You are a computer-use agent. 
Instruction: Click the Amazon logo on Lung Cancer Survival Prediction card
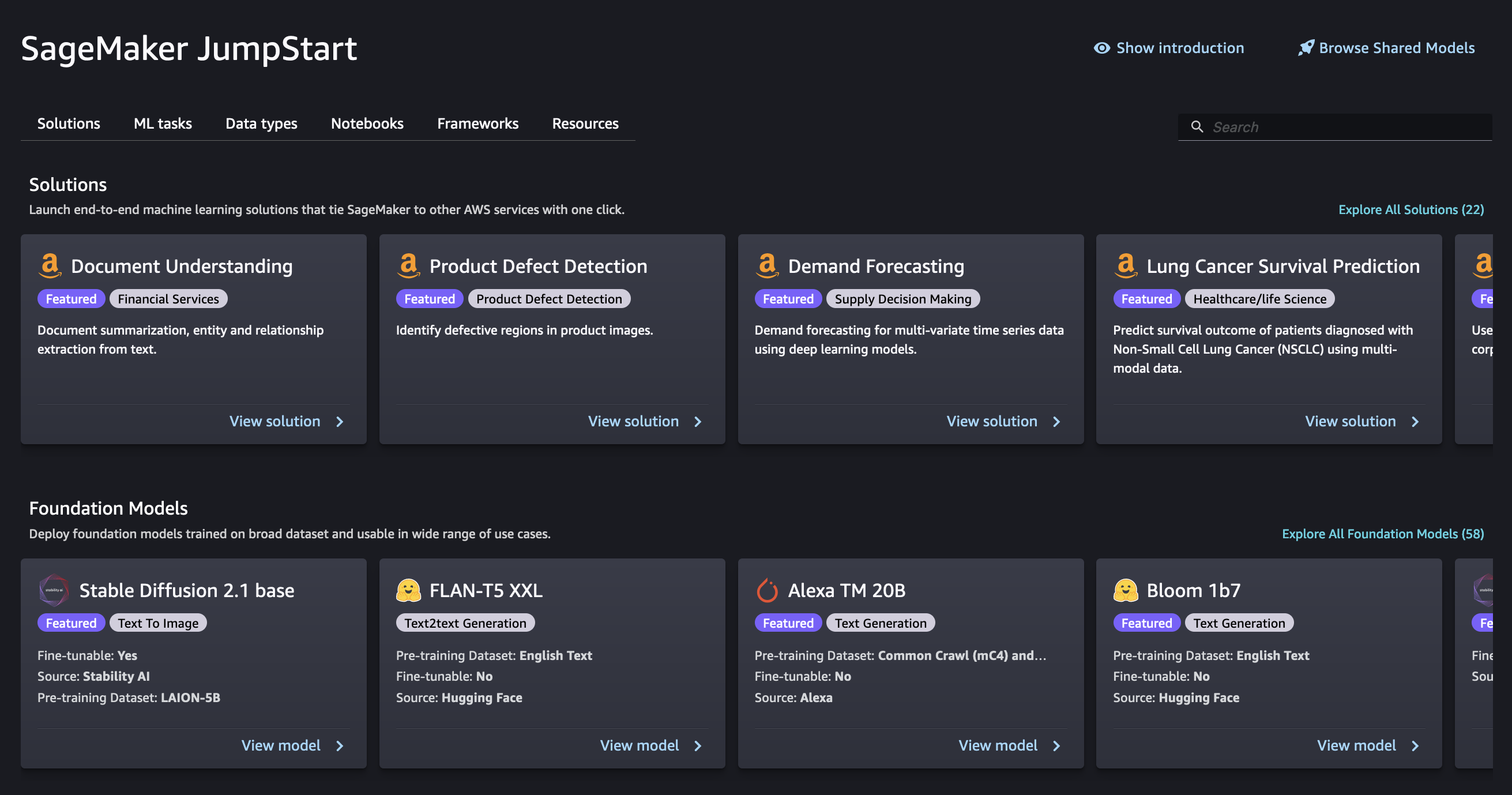pyautogui.click(x=1126, y=265)
